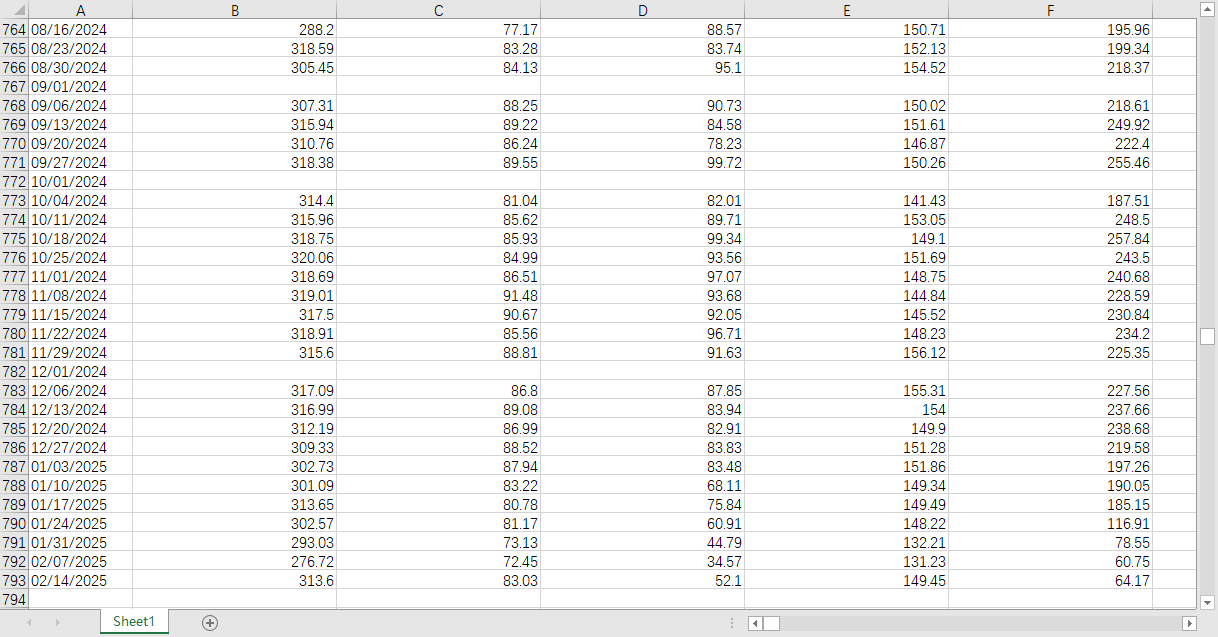Select cell with value 86.8
The width and height of the screenshot is (1218, 637).
[438, 391]
